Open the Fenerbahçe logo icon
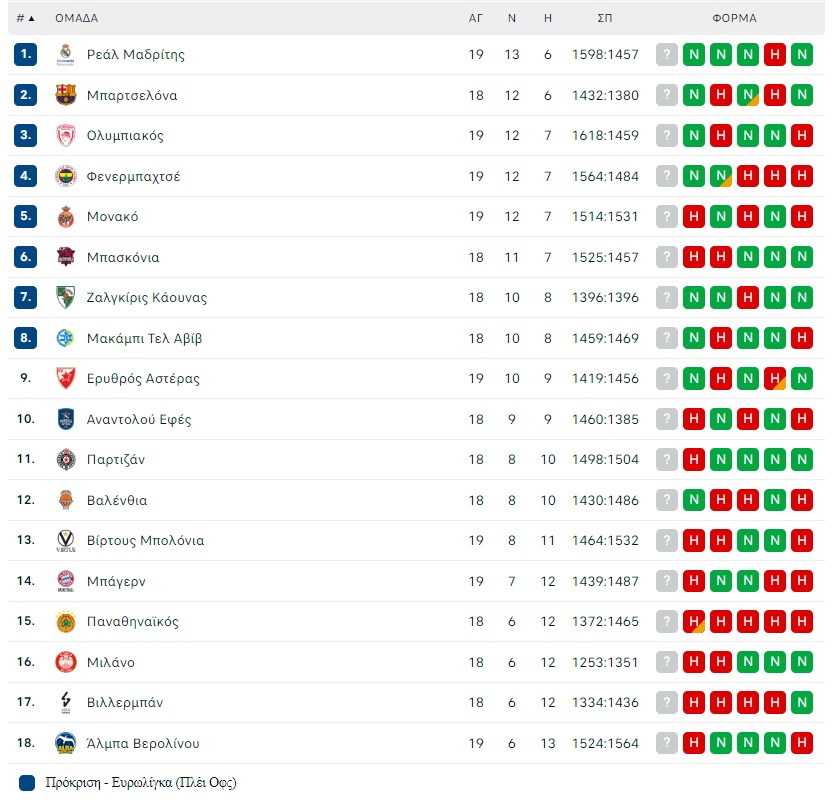 click(66, 176)
